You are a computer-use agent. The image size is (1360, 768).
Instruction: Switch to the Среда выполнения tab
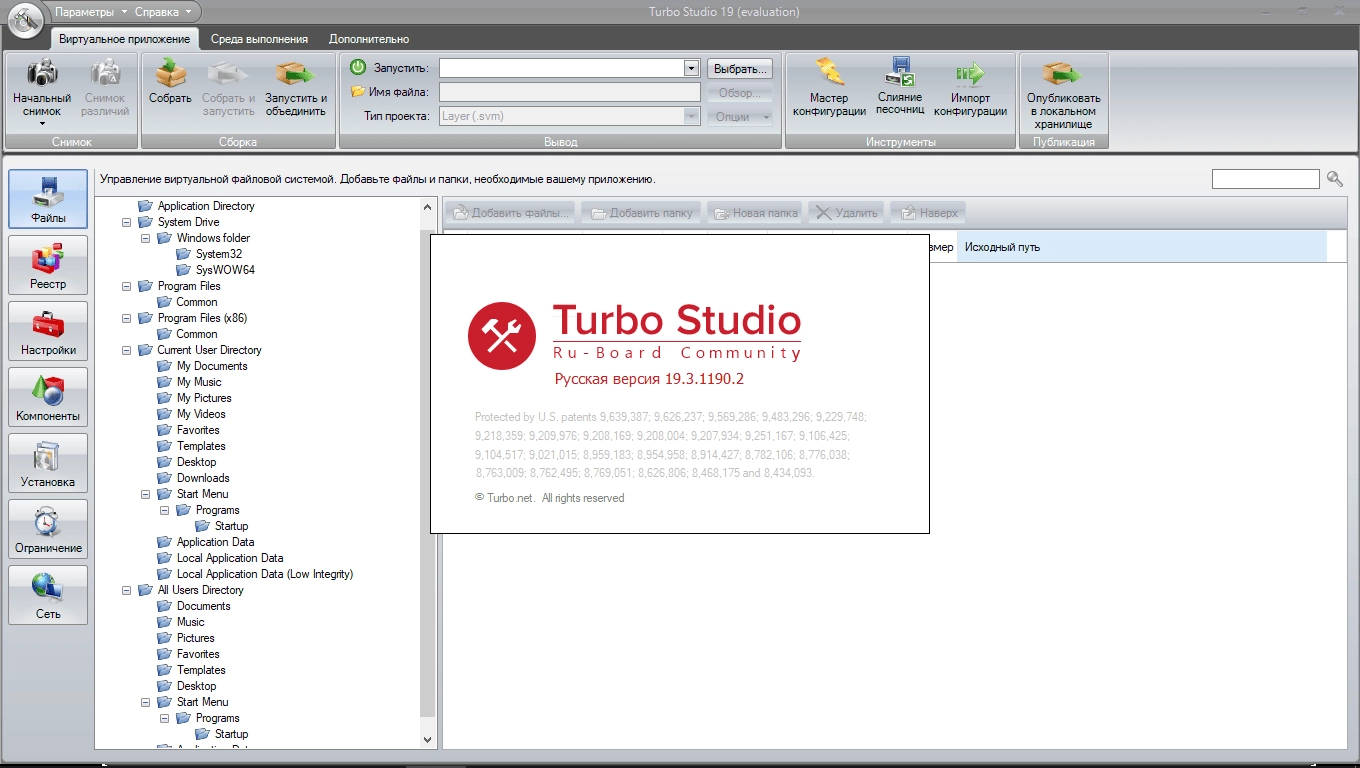pyautogui.click(x=259, y=39)
